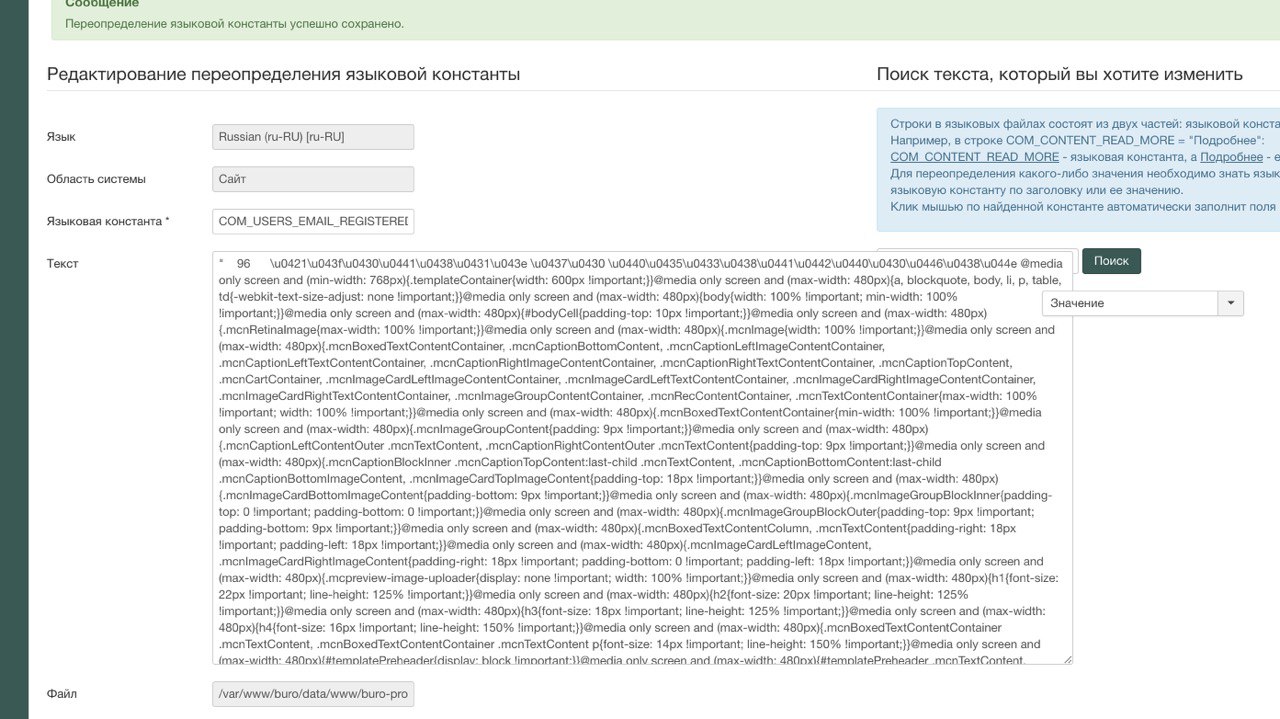Click the Языковая константа * label
Viewport: 1280px width, 719px height.
click(108, 221)
